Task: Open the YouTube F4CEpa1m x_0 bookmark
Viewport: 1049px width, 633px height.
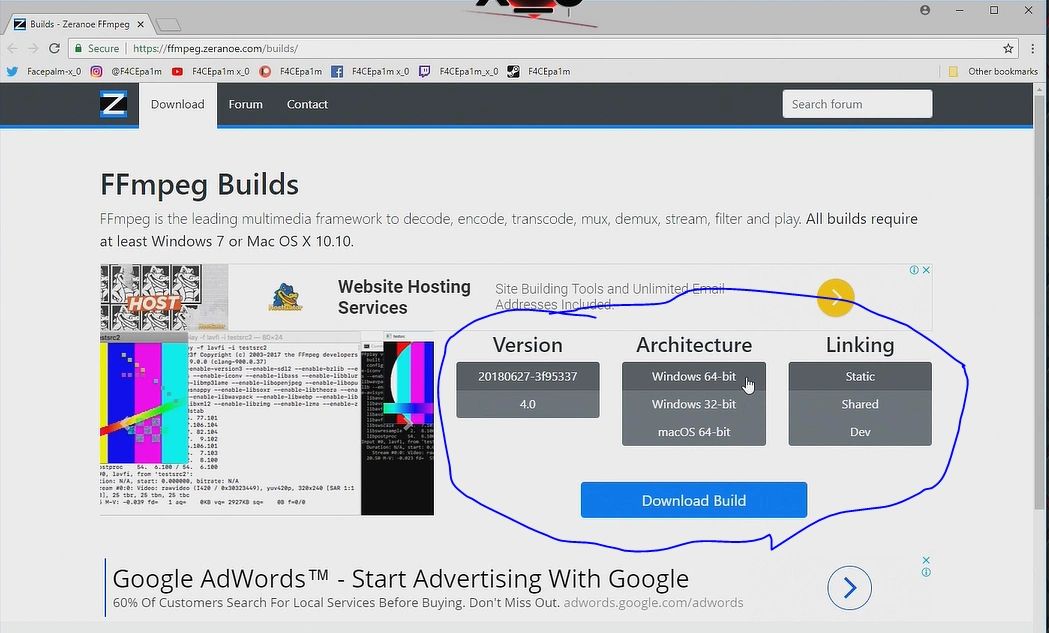Action: pyautogui.click(x=211, y=71)
